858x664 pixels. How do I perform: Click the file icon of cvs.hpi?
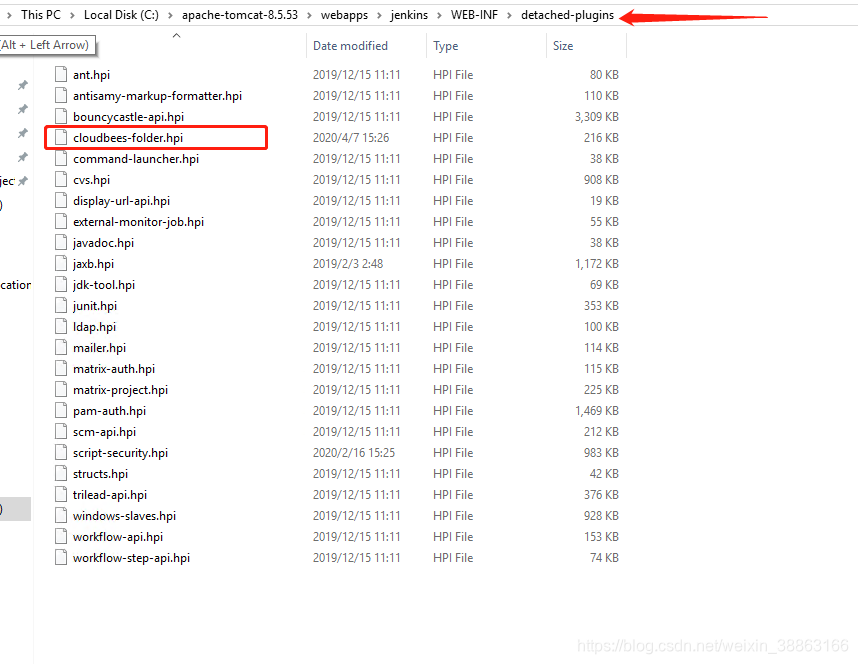coord(61,180)
